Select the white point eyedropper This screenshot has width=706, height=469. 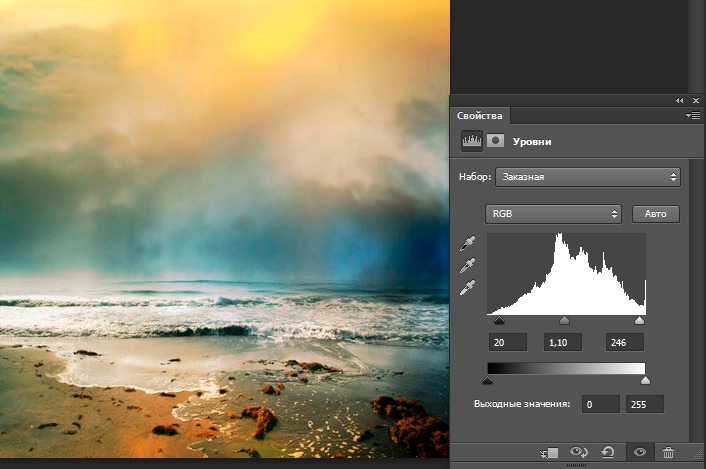(467, 289)
